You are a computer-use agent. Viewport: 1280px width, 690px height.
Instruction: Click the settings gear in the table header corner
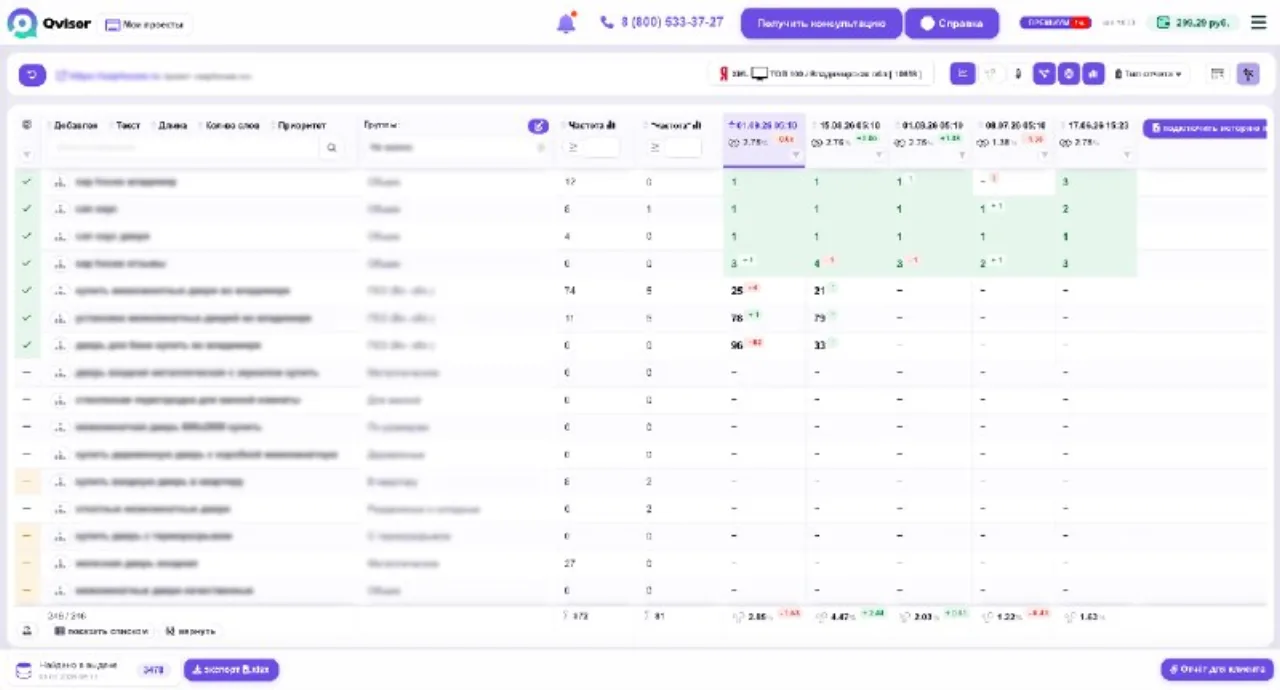(27, 125)
